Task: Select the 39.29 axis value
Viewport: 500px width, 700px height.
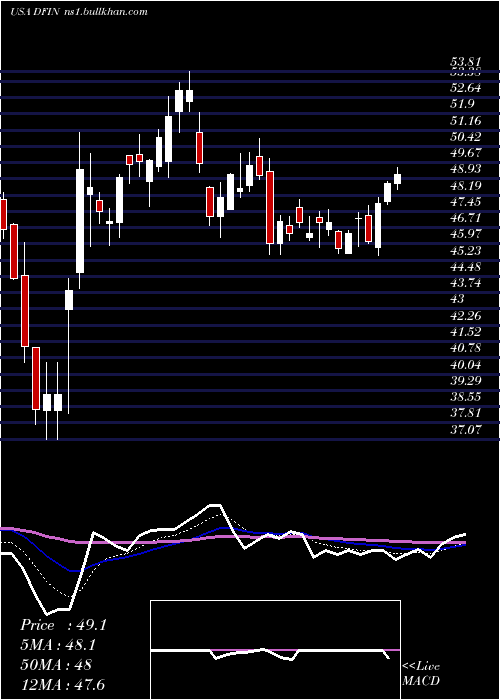Action: pos(465,381)
